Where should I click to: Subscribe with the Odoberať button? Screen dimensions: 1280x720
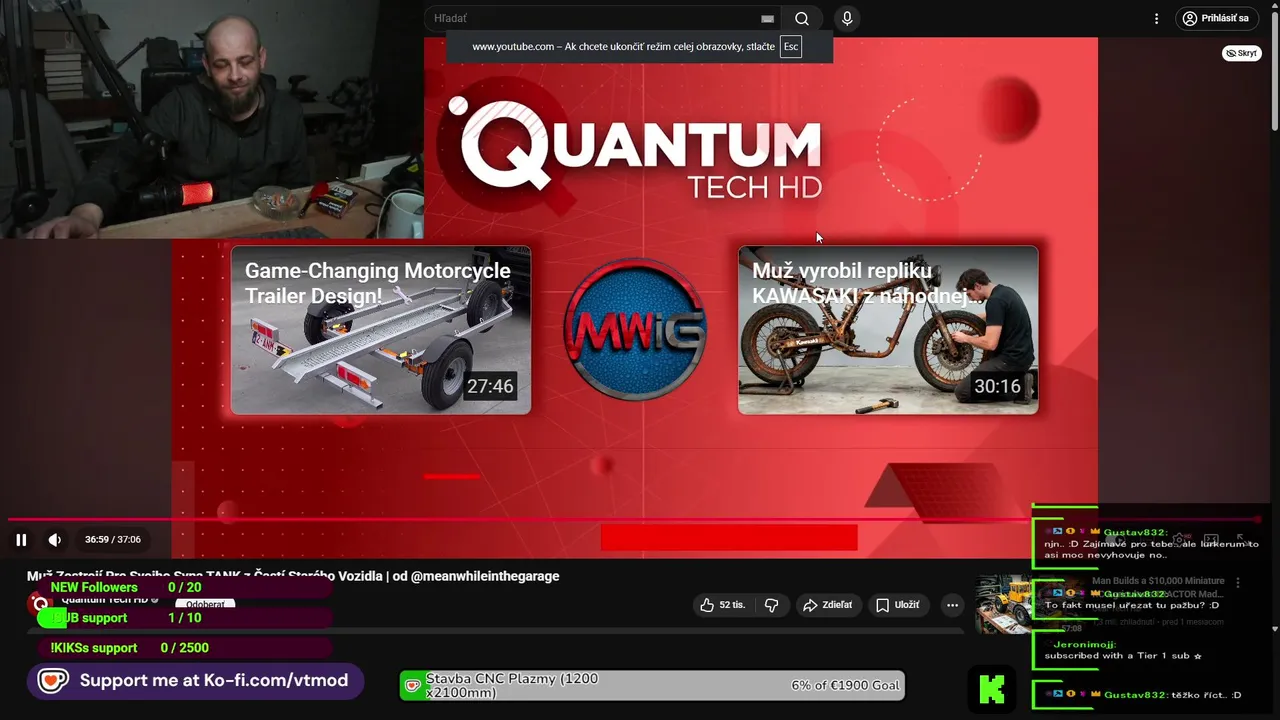[x=205, y=604]
